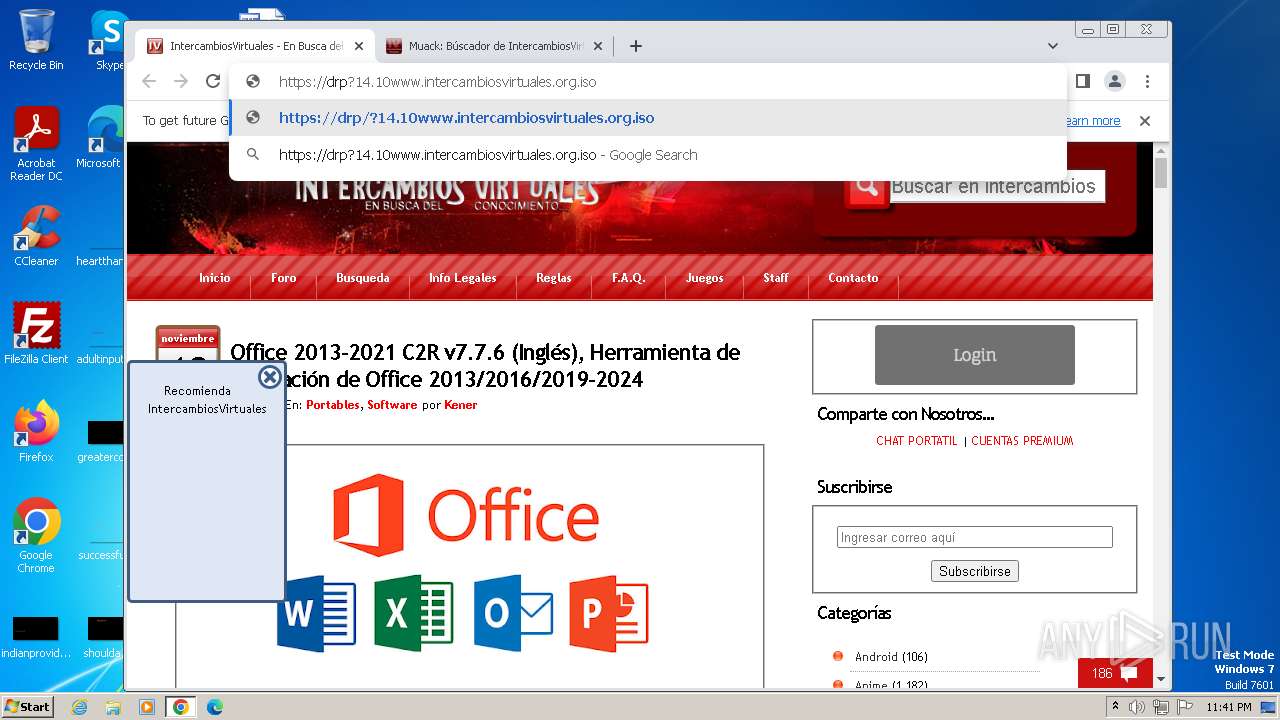Toggle the side panel icon
1280x720 pixels.
point(1082,81)
